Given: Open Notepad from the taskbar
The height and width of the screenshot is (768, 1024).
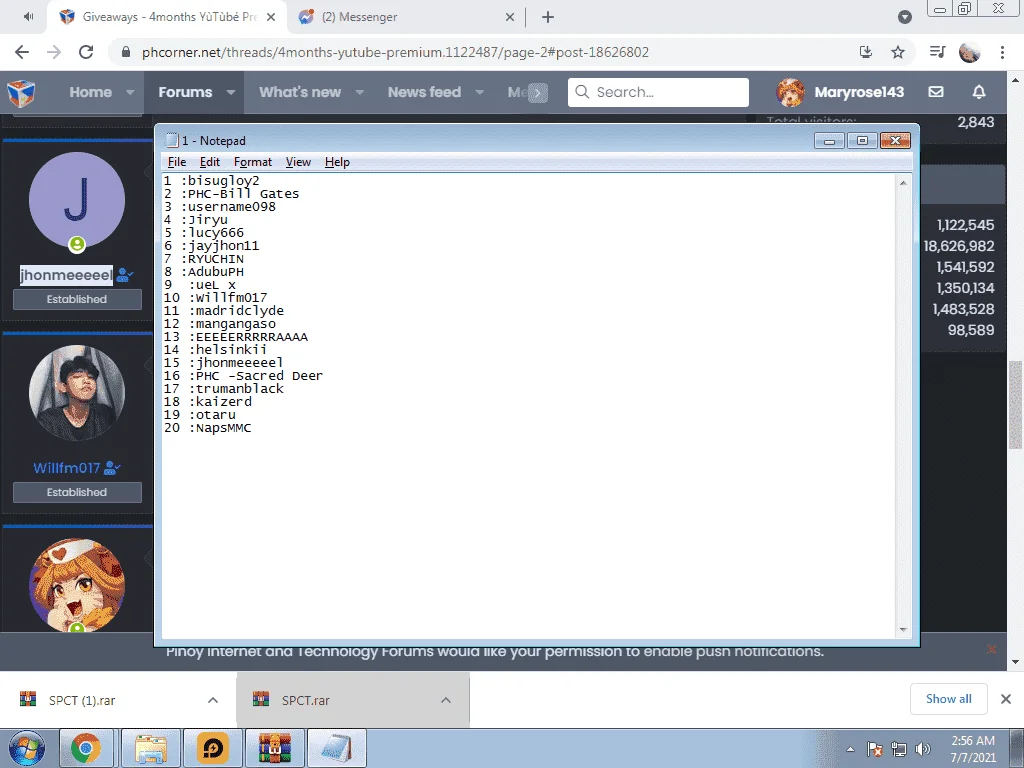Looking at the screenshot, I should click(x=336, y=748).
